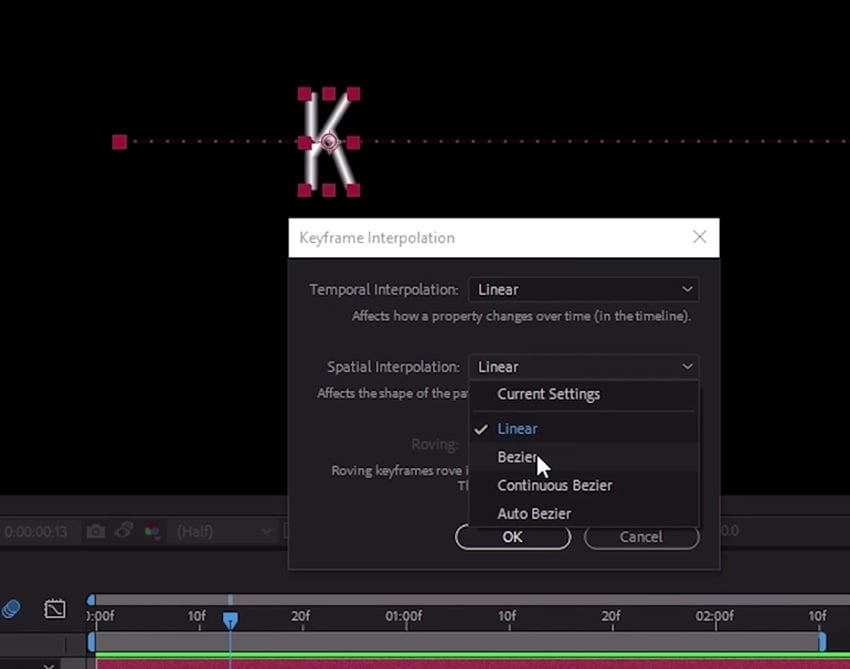The image size is (850, 669).
Task: Open the Graph Editor icon
Action: [x=55, y=608]
